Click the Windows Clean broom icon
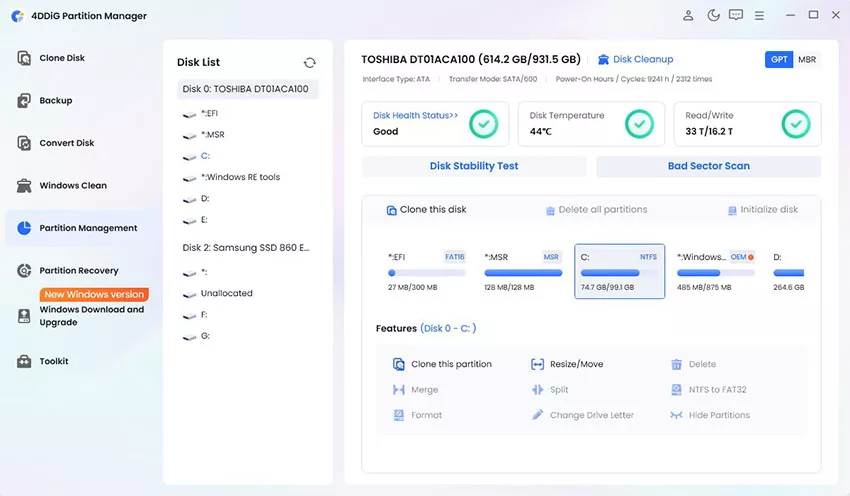The width and height of the screenshot is (850, 496). (x=24, y=185)
